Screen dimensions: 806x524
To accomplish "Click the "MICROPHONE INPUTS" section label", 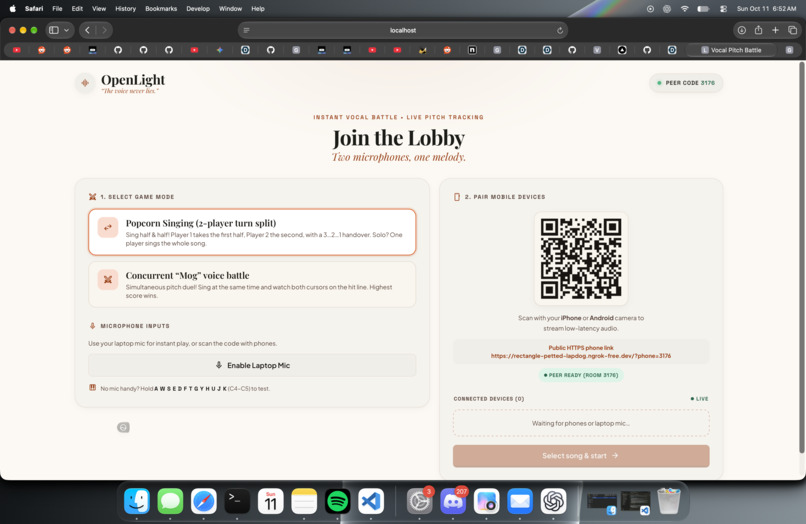I will click(135, 326).
